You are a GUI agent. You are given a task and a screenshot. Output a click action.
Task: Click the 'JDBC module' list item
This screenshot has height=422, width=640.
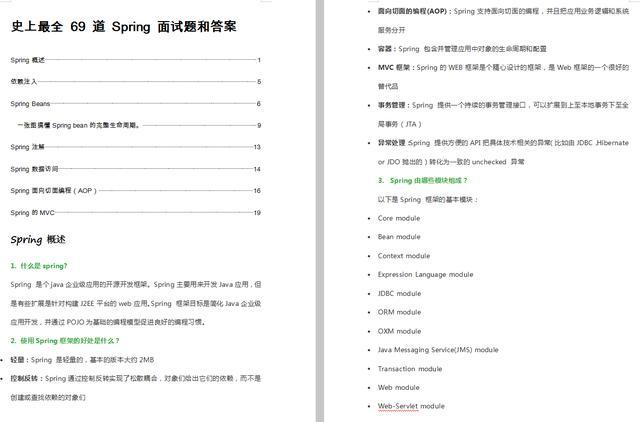tap(399, 293)
